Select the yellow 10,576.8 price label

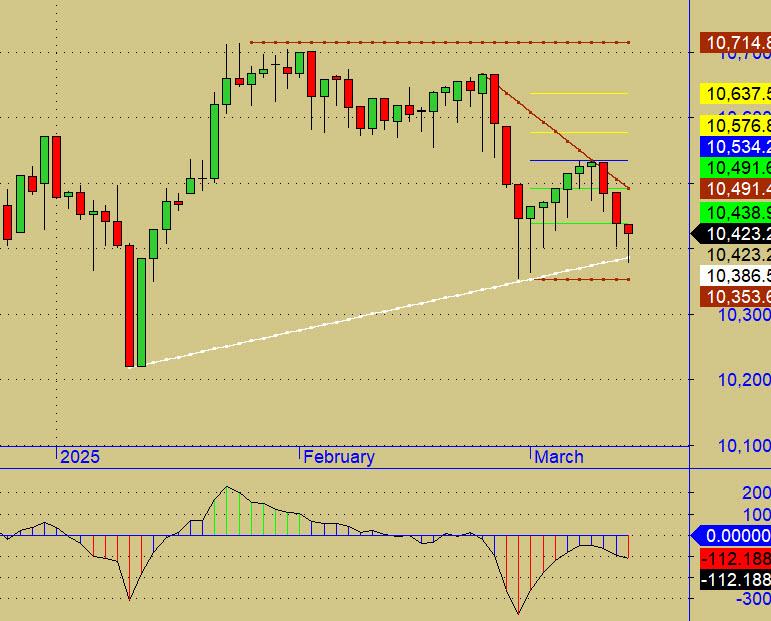736,125
